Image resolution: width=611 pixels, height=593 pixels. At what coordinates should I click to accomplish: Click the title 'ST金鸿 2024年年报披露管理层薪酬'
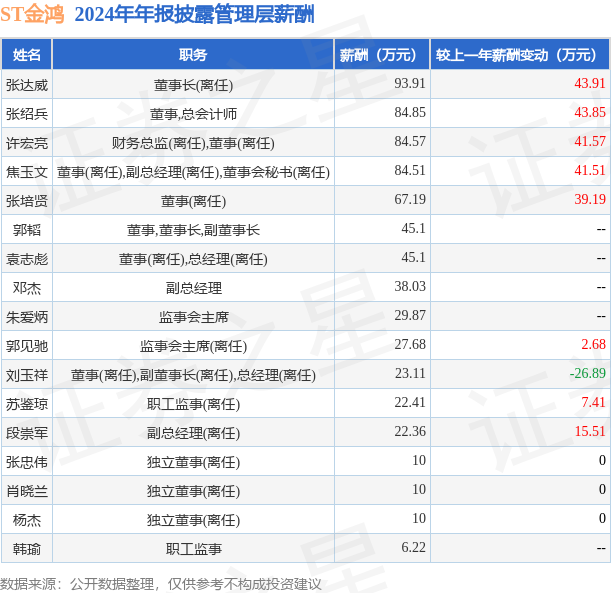pos(157,15)
